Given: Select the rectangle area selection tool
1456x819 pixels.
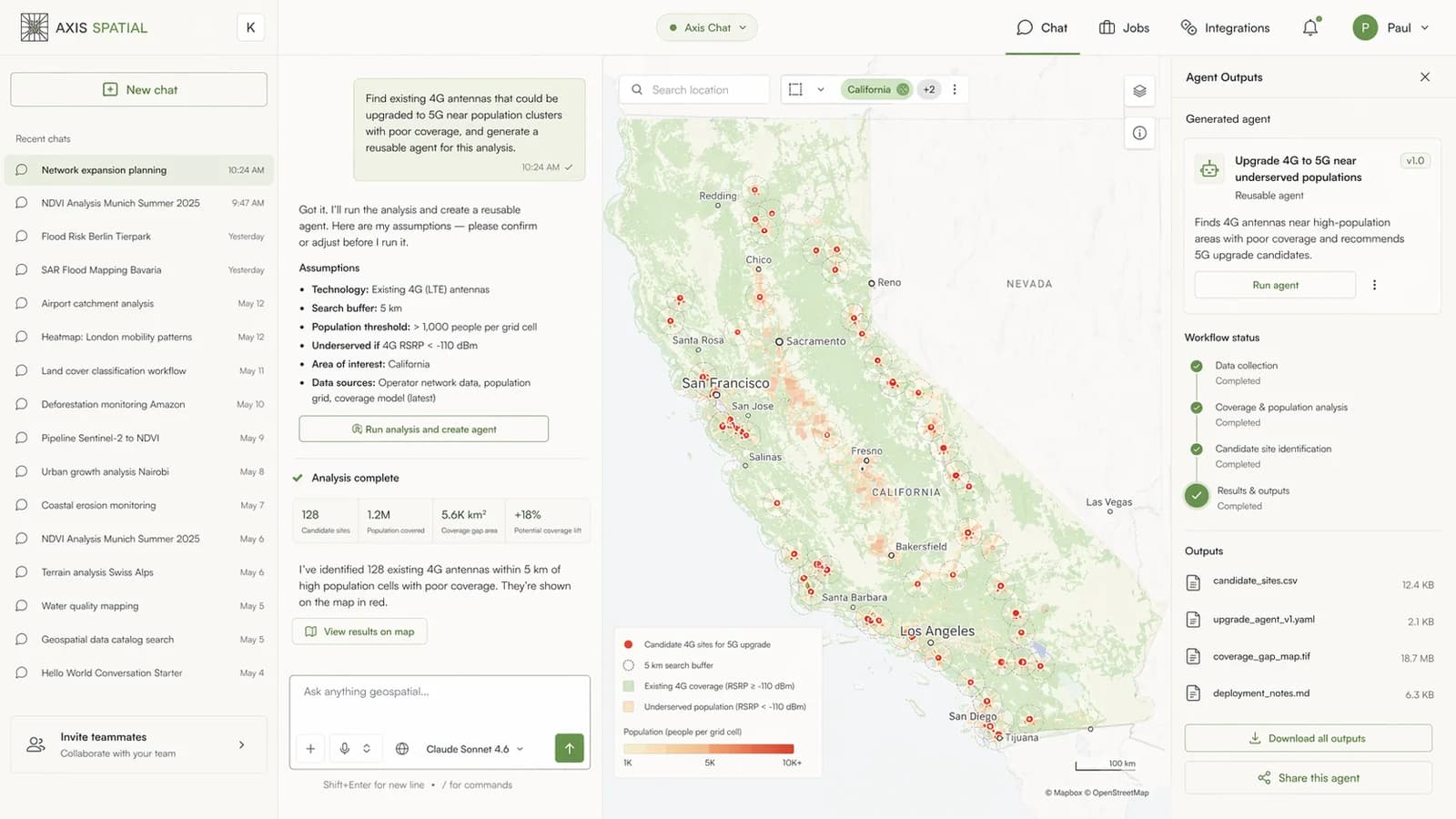Looking at the screenshot, I should point(795,89).
